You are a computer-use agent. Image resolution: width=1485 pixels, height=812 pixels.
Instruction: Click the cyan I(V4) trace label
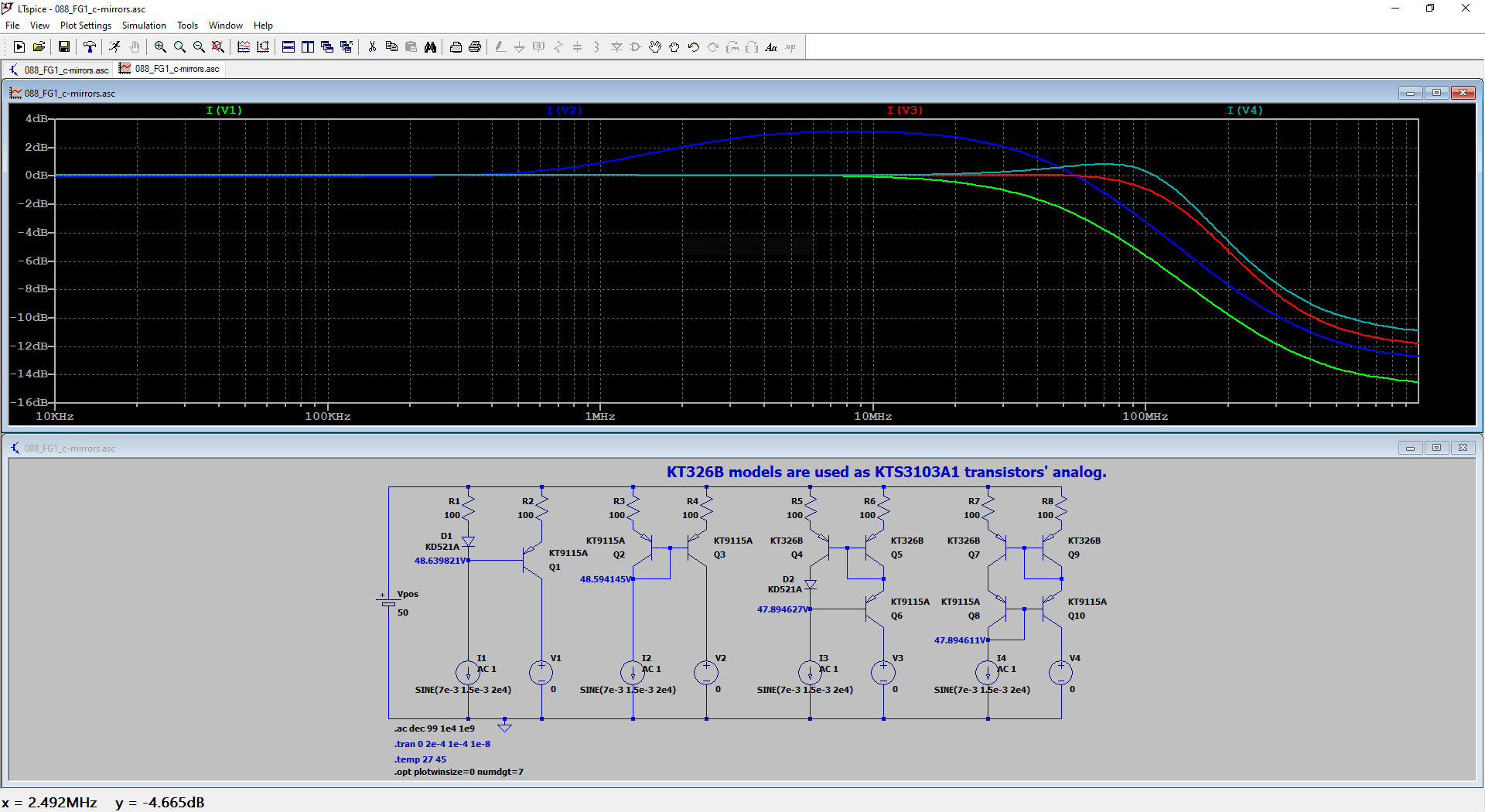coord(1244,111)
